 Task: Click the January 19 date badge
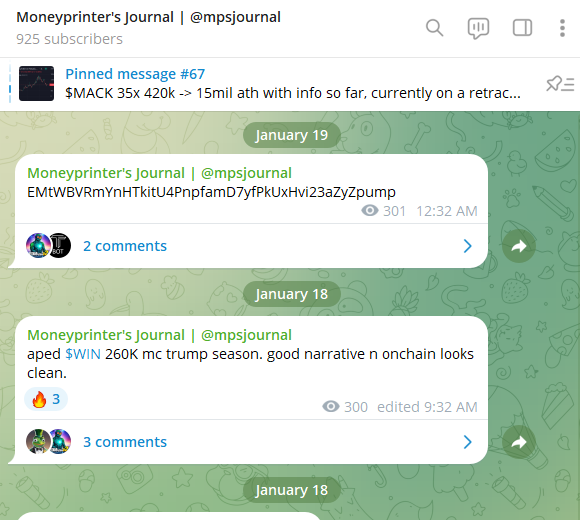click(291, 135)
